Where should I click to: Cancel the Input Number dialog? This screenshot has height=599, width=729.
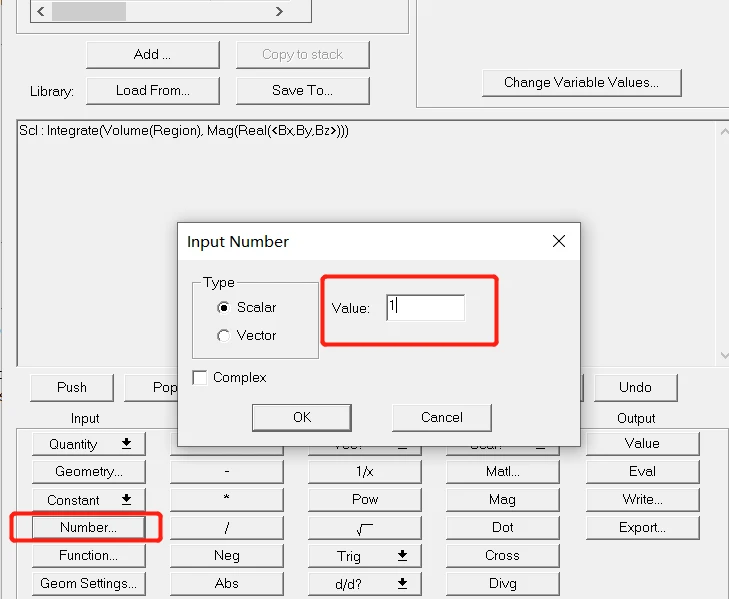point(442,417)
